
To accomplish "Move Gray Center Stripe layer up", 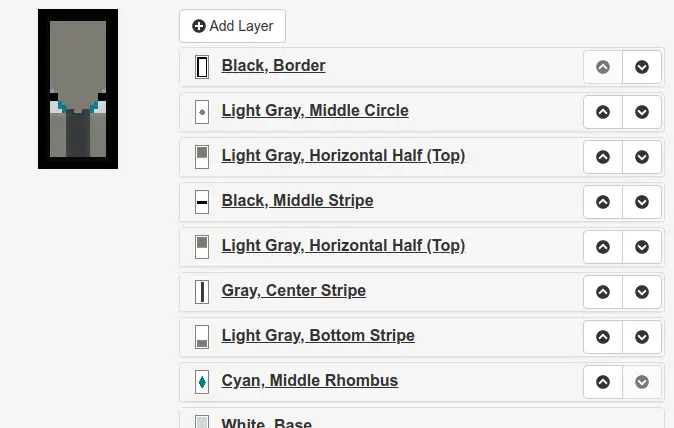I will click(x=603, y=292).
